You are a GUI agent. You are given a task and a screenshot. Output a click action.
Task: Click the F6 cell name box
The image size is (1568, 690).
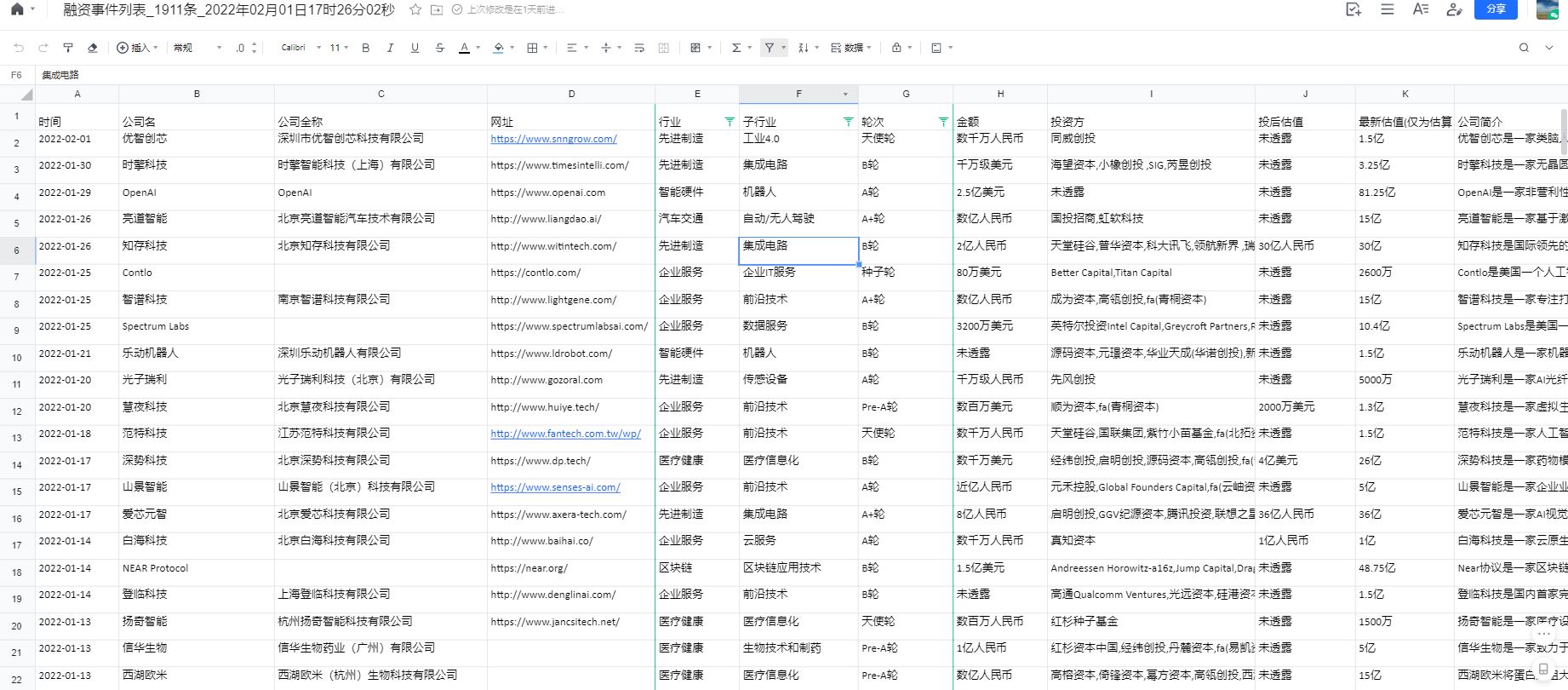pos(16,75)
